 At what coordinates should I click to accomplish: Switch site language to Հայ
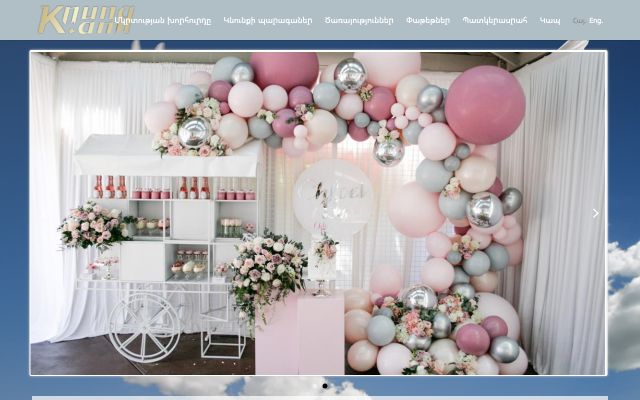pyautogui.click(x=579, y=20)
